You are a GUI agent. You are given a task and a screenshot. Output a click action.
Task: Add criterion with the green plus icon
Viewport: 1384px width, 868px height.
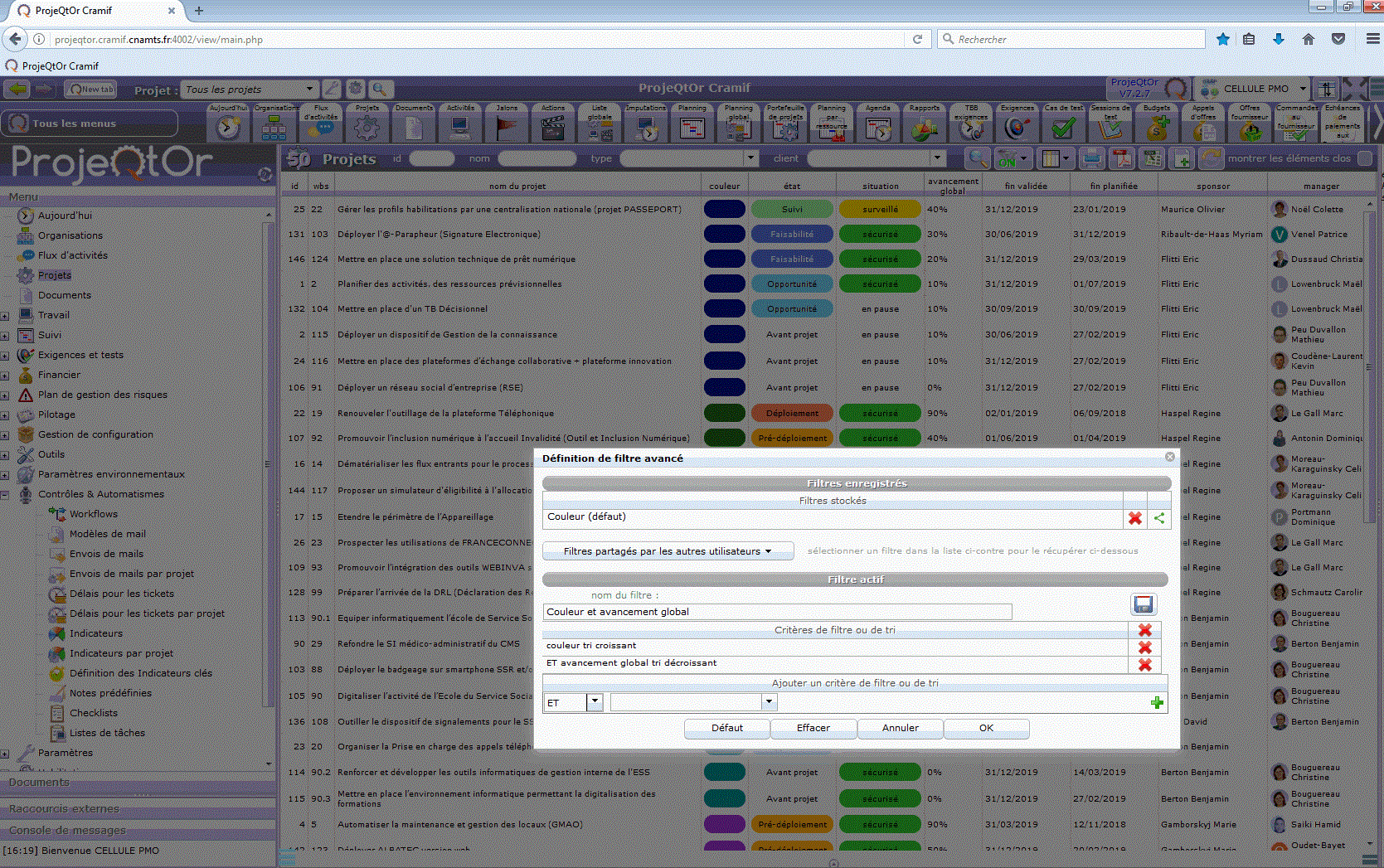point(1157,703)
